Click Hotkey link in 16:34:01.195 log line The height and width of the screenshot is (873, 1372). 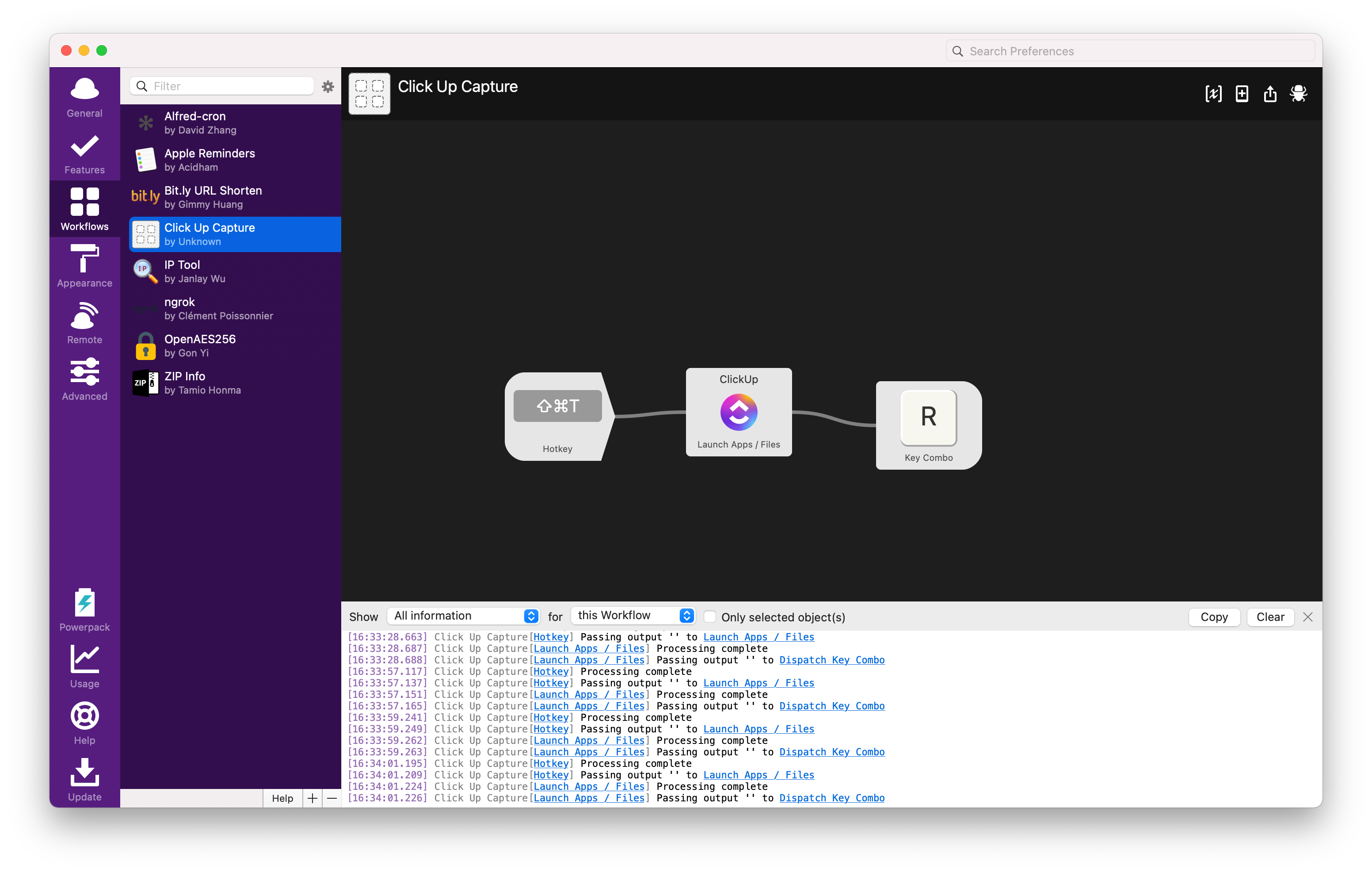pos(551,763)
